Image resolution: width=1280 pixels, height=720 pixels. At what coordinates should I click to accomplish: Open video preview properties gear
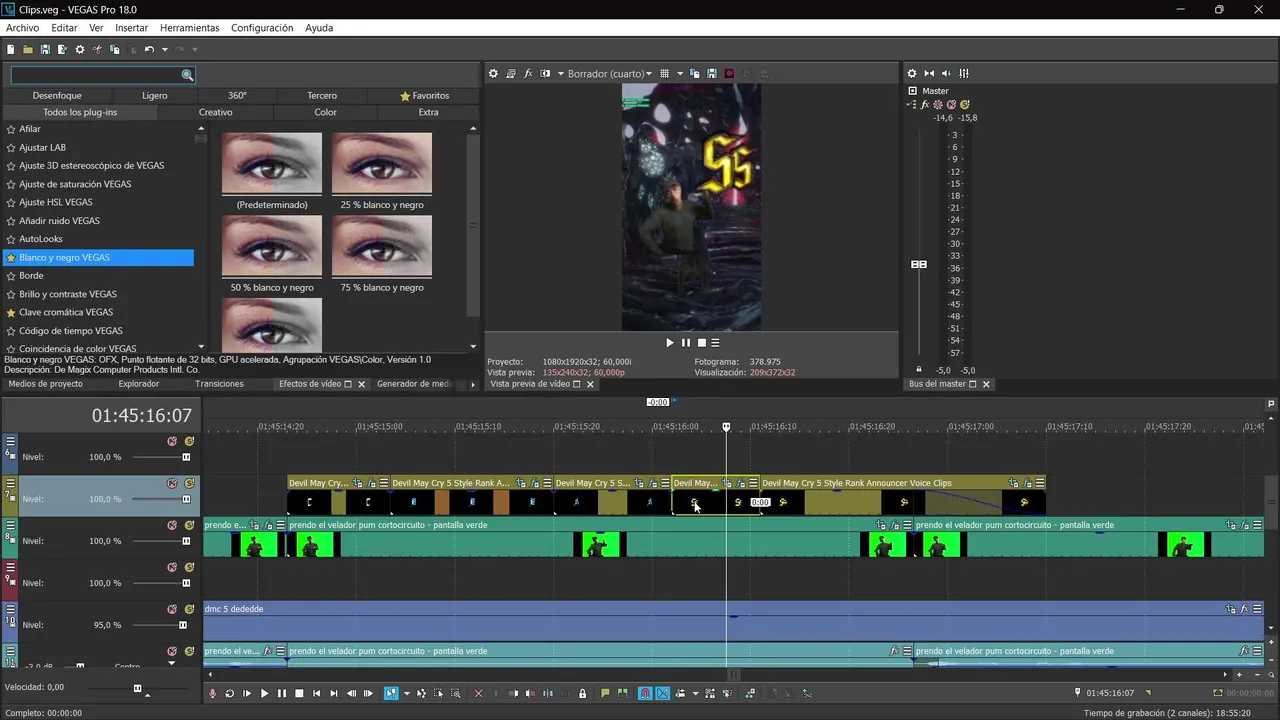(493, 73)
